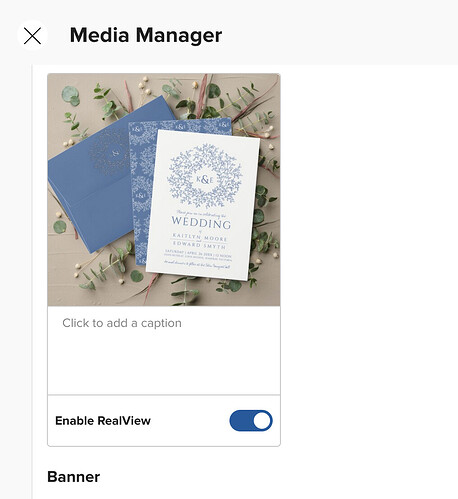This screenshot has height=499, width=458.
Task: Disable the Enable RealView switch
Action: 251,421
